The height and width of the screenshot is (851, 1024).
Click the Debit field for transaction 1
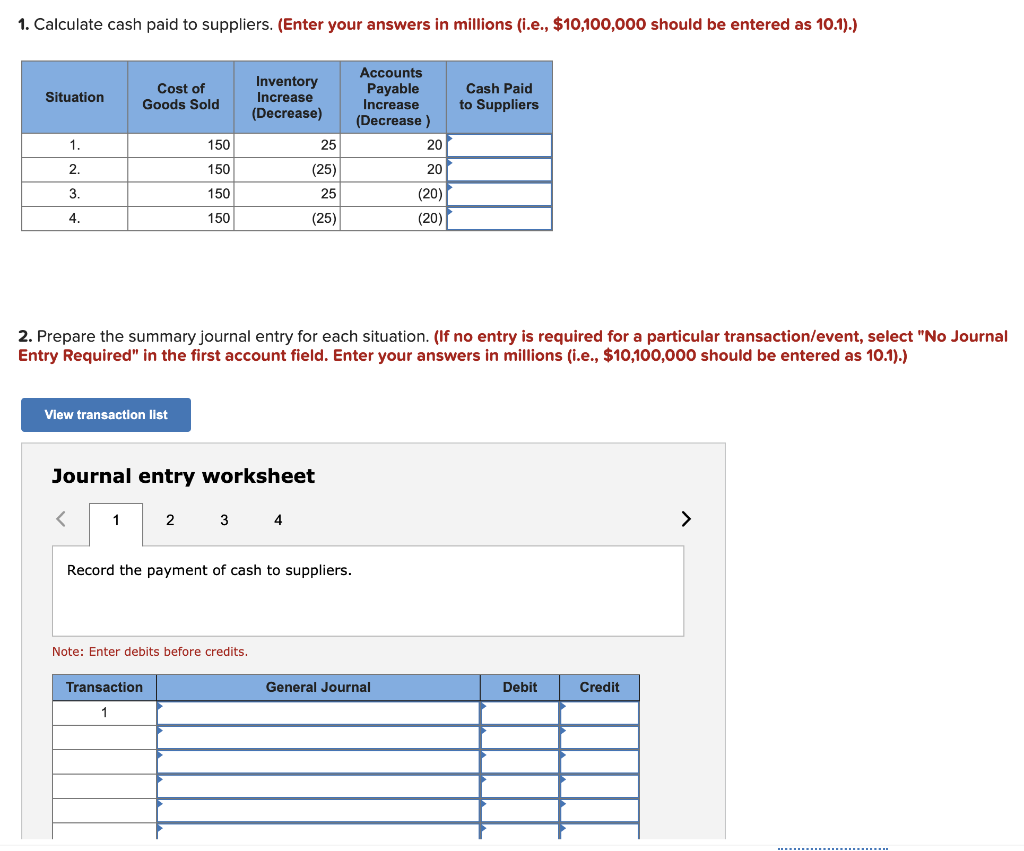[x=519, y=712]
